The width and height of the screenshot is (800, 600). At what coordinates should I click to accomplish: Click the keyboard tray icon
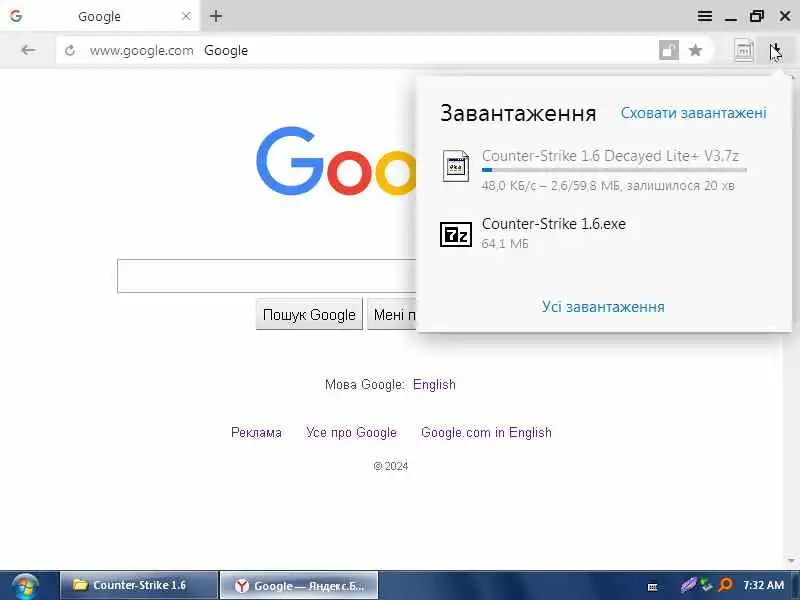(x=653, y=587)
